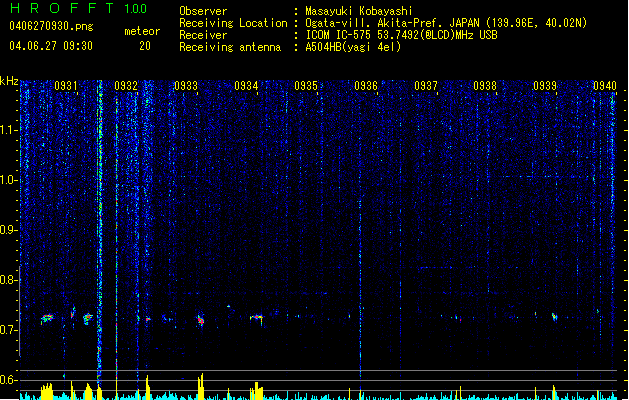Click the 'Receiving Location' label

click(233, 23)
